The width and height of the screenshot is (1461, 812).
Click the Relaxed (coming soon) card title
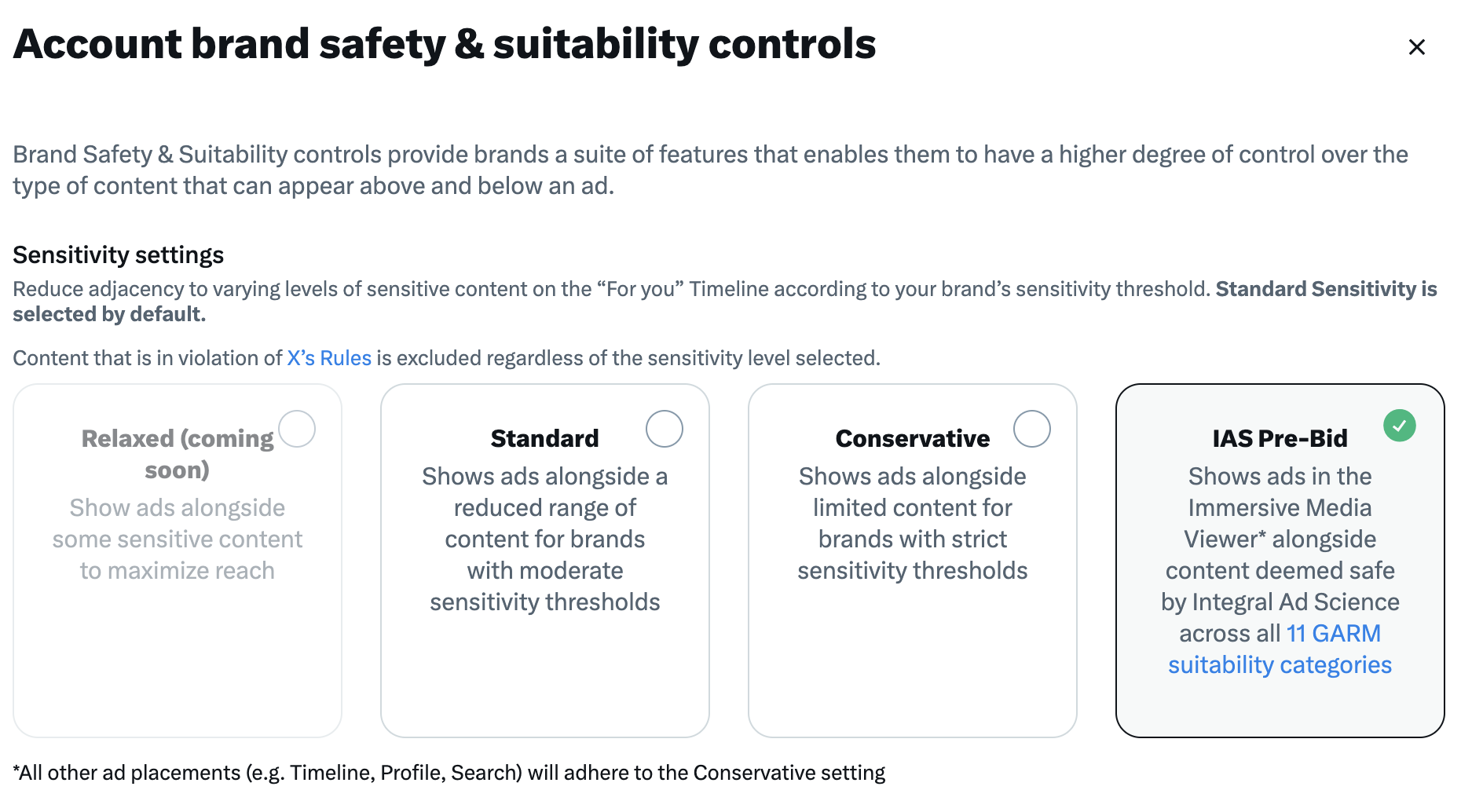[178, 454]
